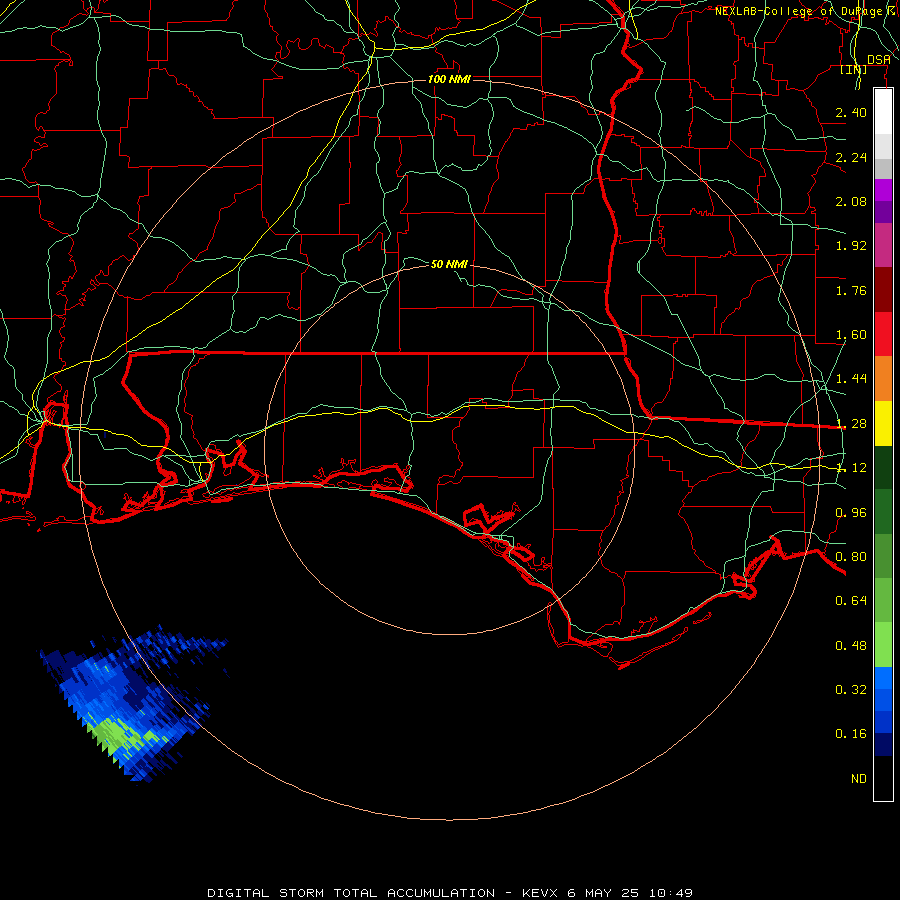Select the yellow legend swatch near 1.28
This screenshot has width=900, height=900.
[883, 423]
